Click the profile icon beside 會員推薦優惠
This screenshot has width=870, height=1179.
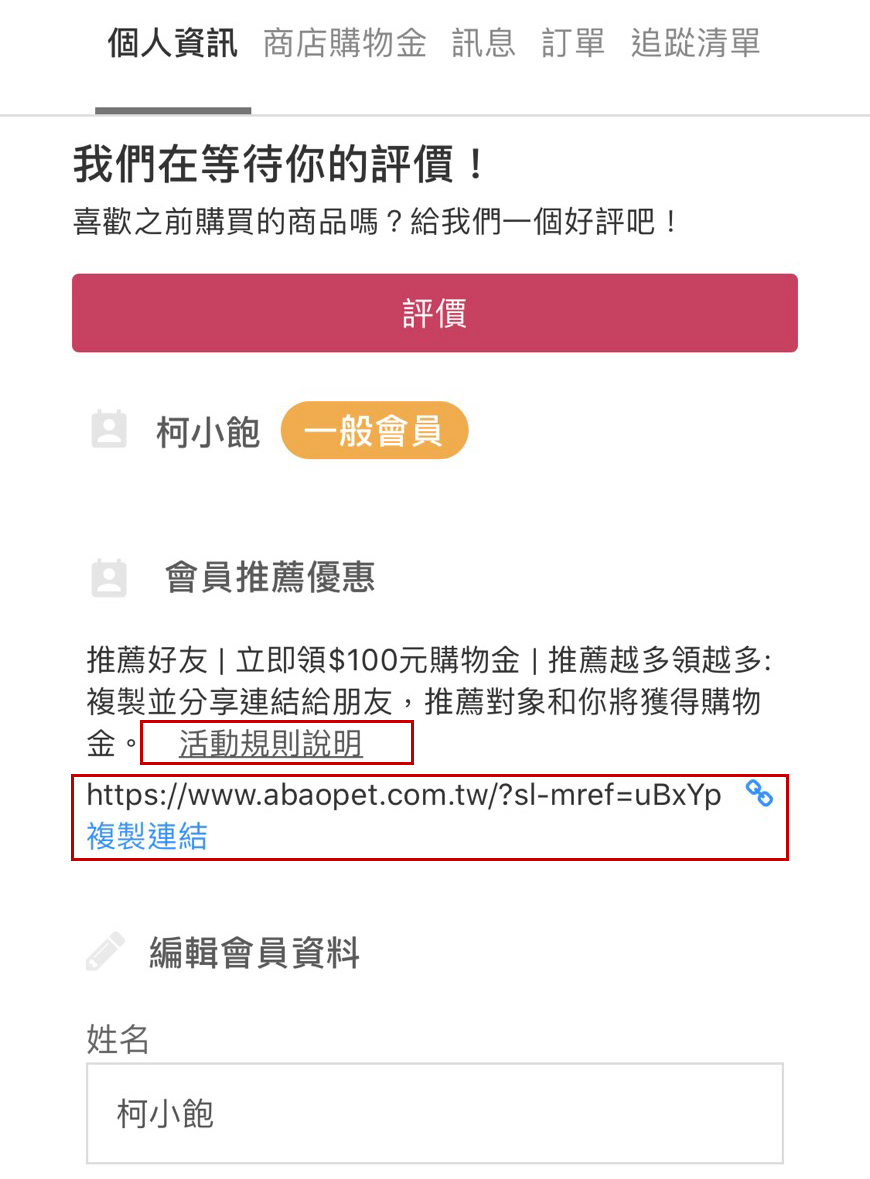click(x=109, y=577)
